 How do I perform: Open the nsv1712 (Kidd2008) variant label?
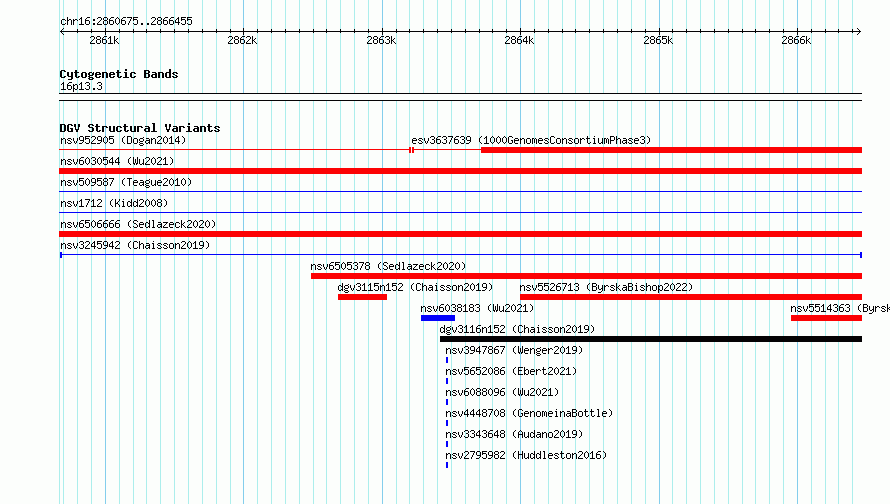(x=114, y=203)
